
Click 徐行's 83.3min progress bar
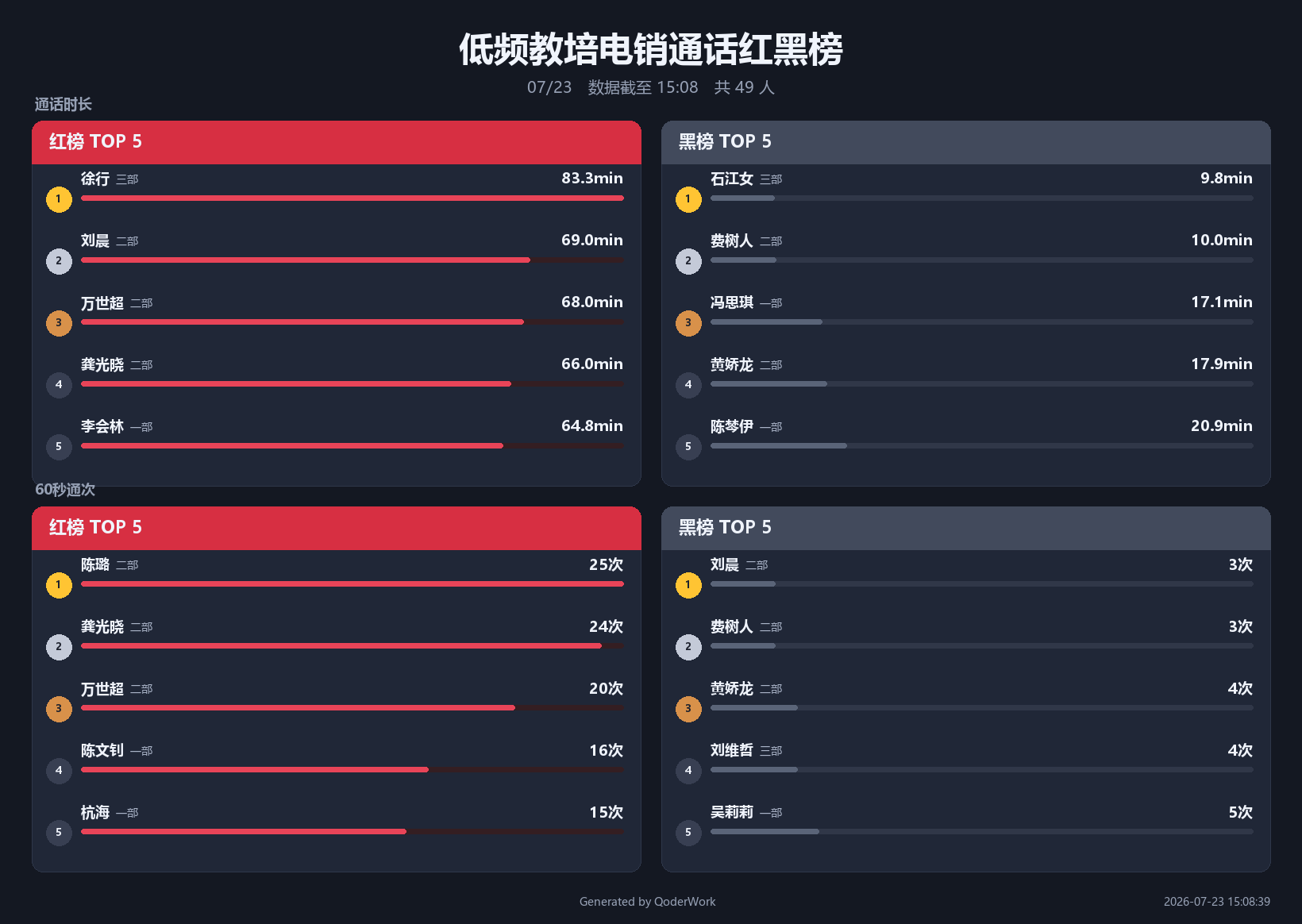(352, 198)
